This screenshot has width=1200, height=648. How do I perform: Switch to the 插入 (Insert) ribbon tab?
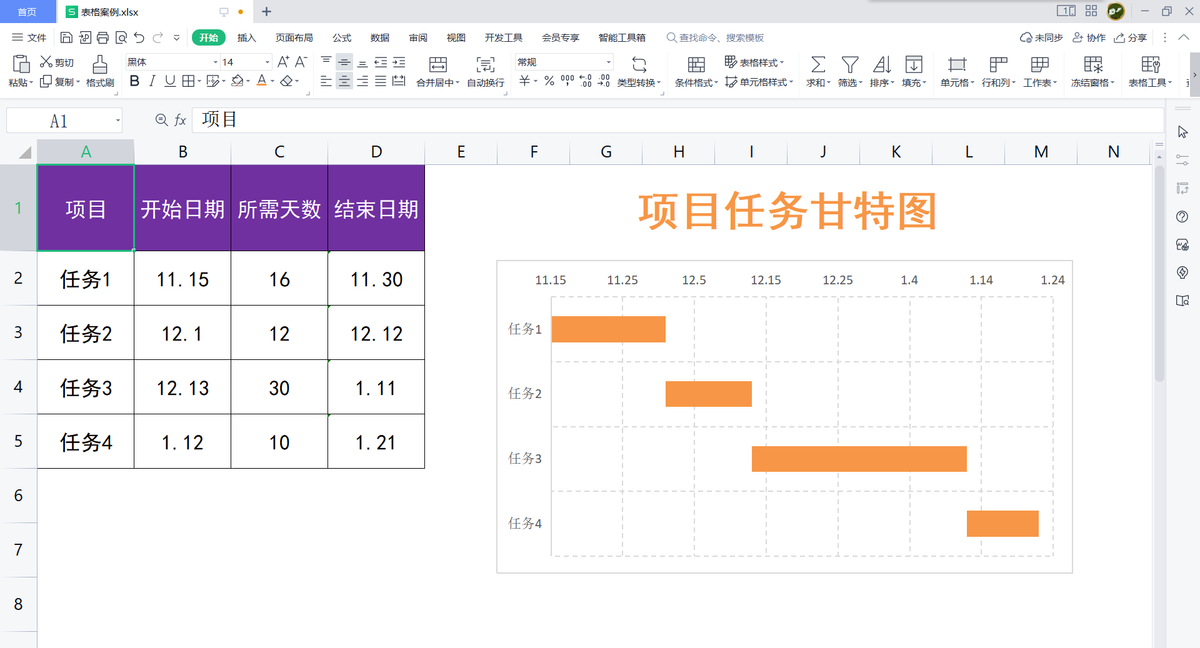pos(247,37)
